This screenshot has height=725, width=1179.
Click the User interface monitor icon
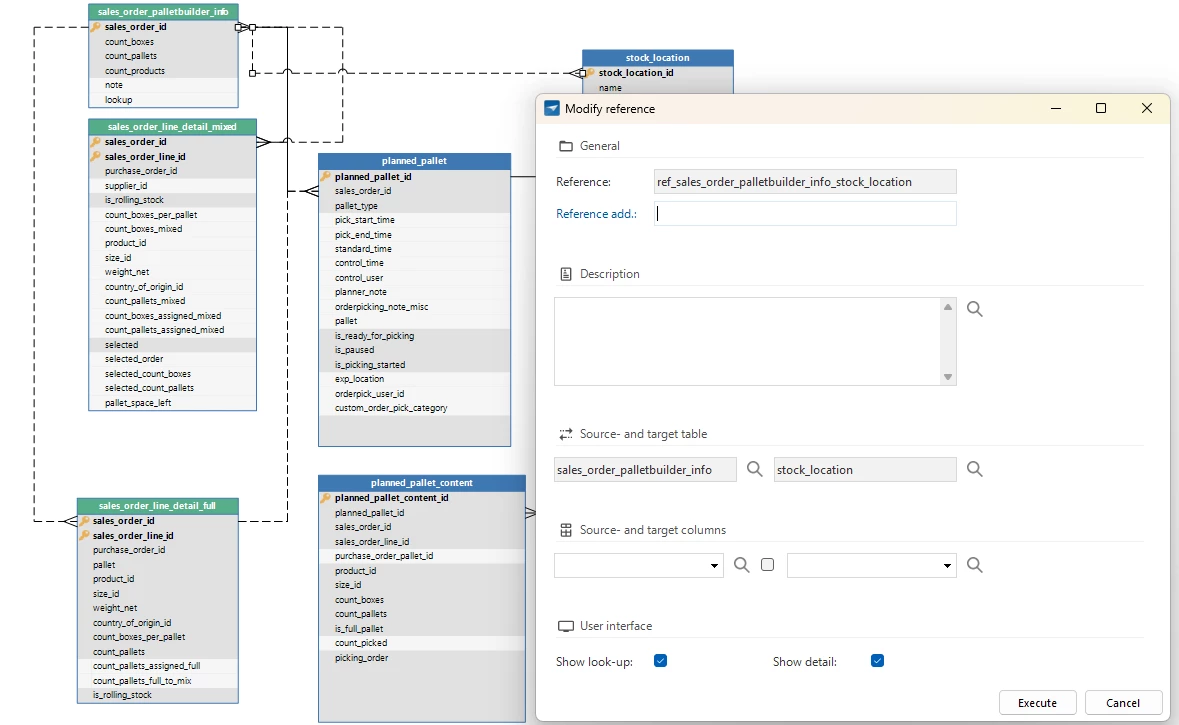coord(565,626)
